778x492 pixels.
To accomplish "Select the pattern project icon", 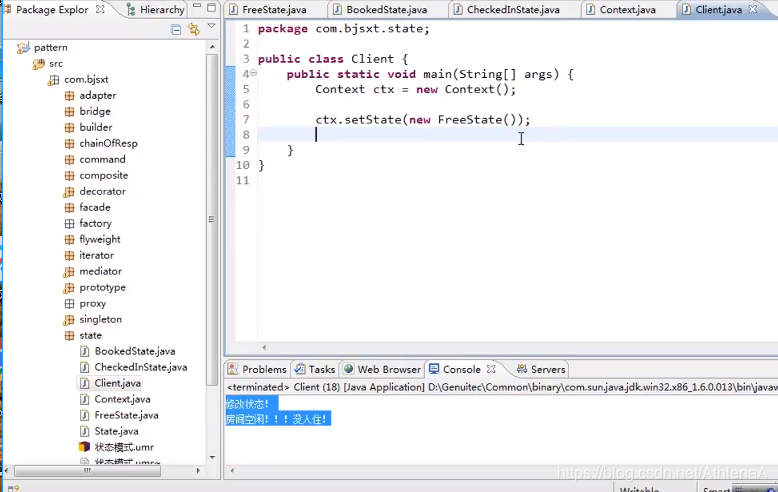I will 23,48.
